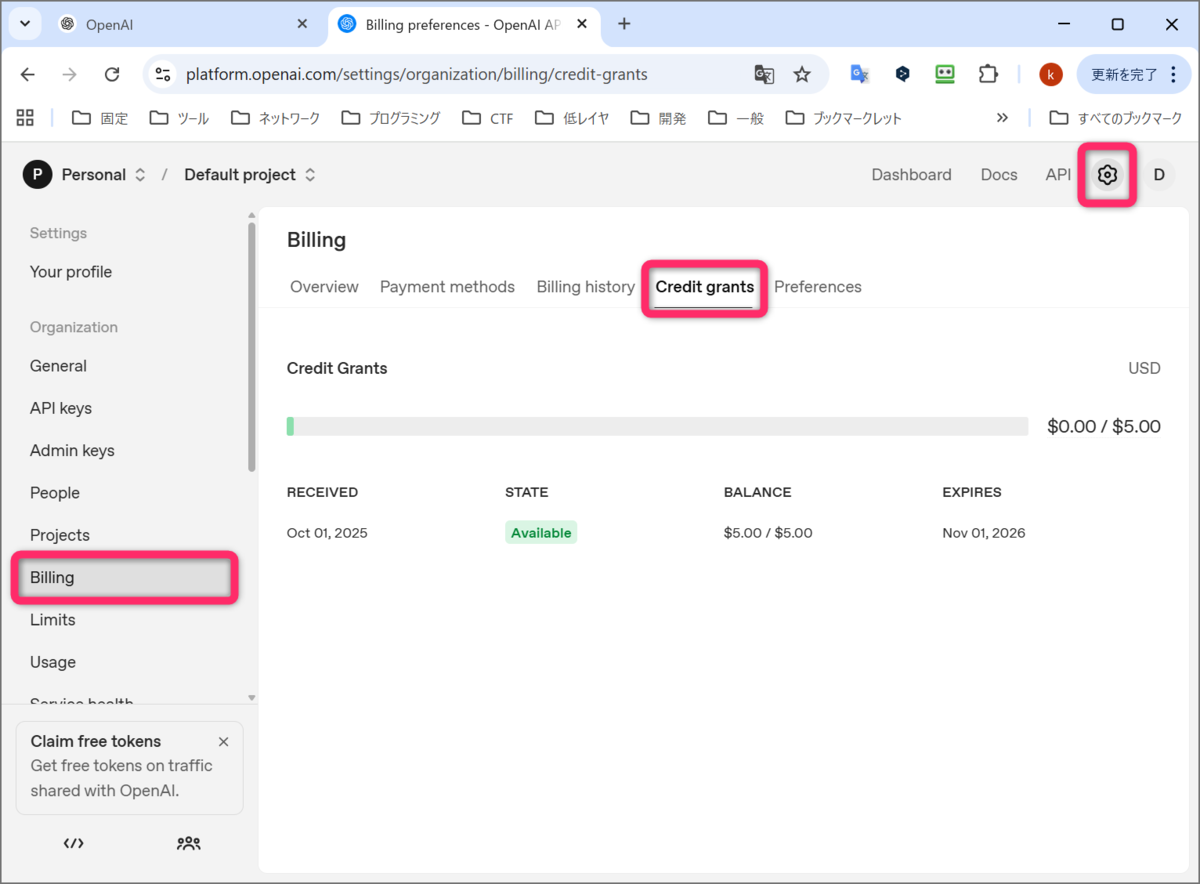The height and width of the screenshot is (884, 1200).
Task: Open the tab search dropdown arrow
Action: pyautogui.click(x=24, y=24)
